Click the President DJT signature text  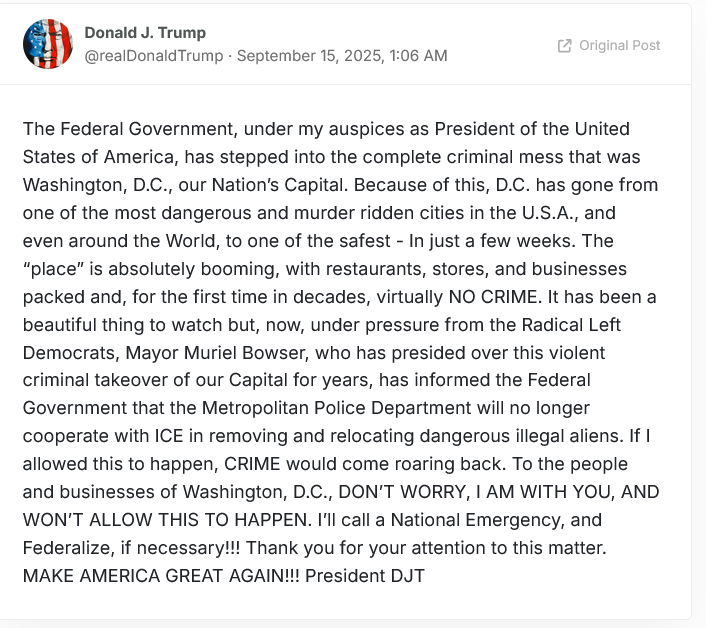pos(365,576)
